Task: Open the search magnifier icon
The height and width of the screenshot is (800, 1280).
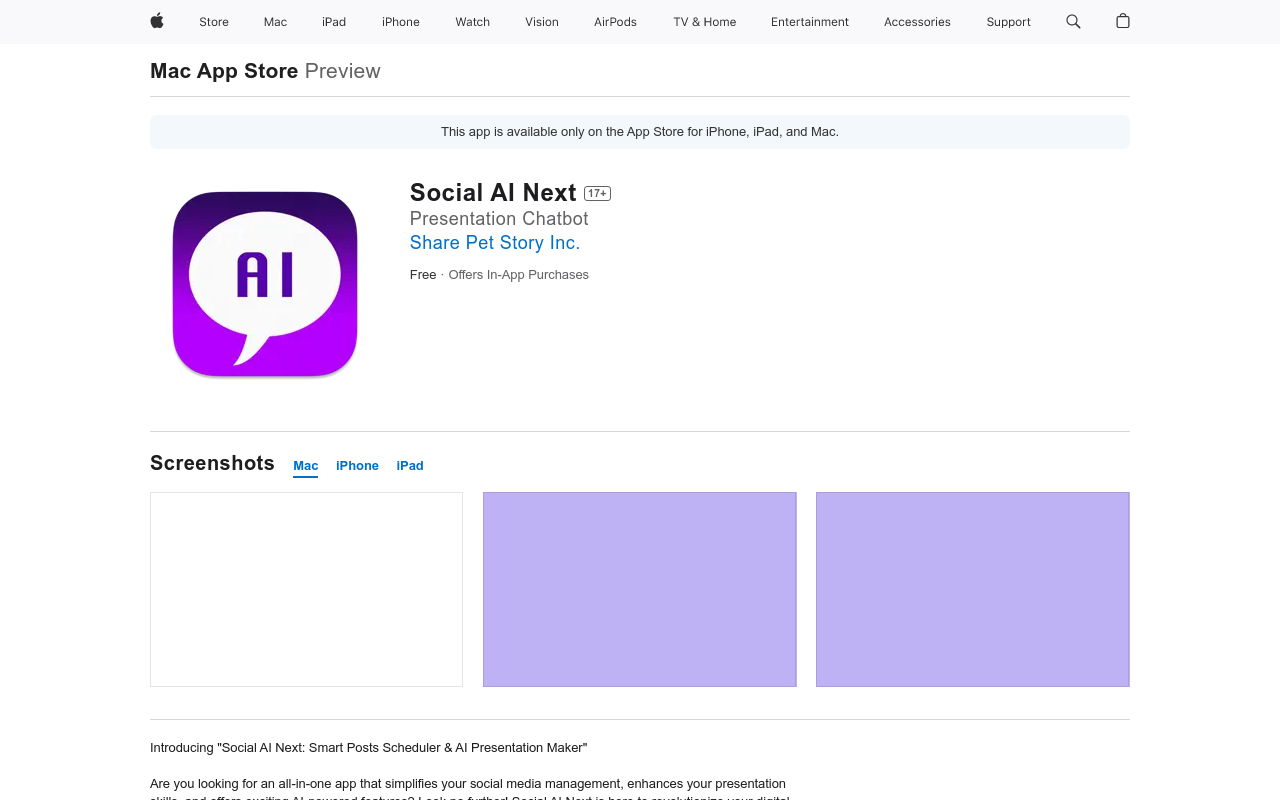Action: point(1073,21)
